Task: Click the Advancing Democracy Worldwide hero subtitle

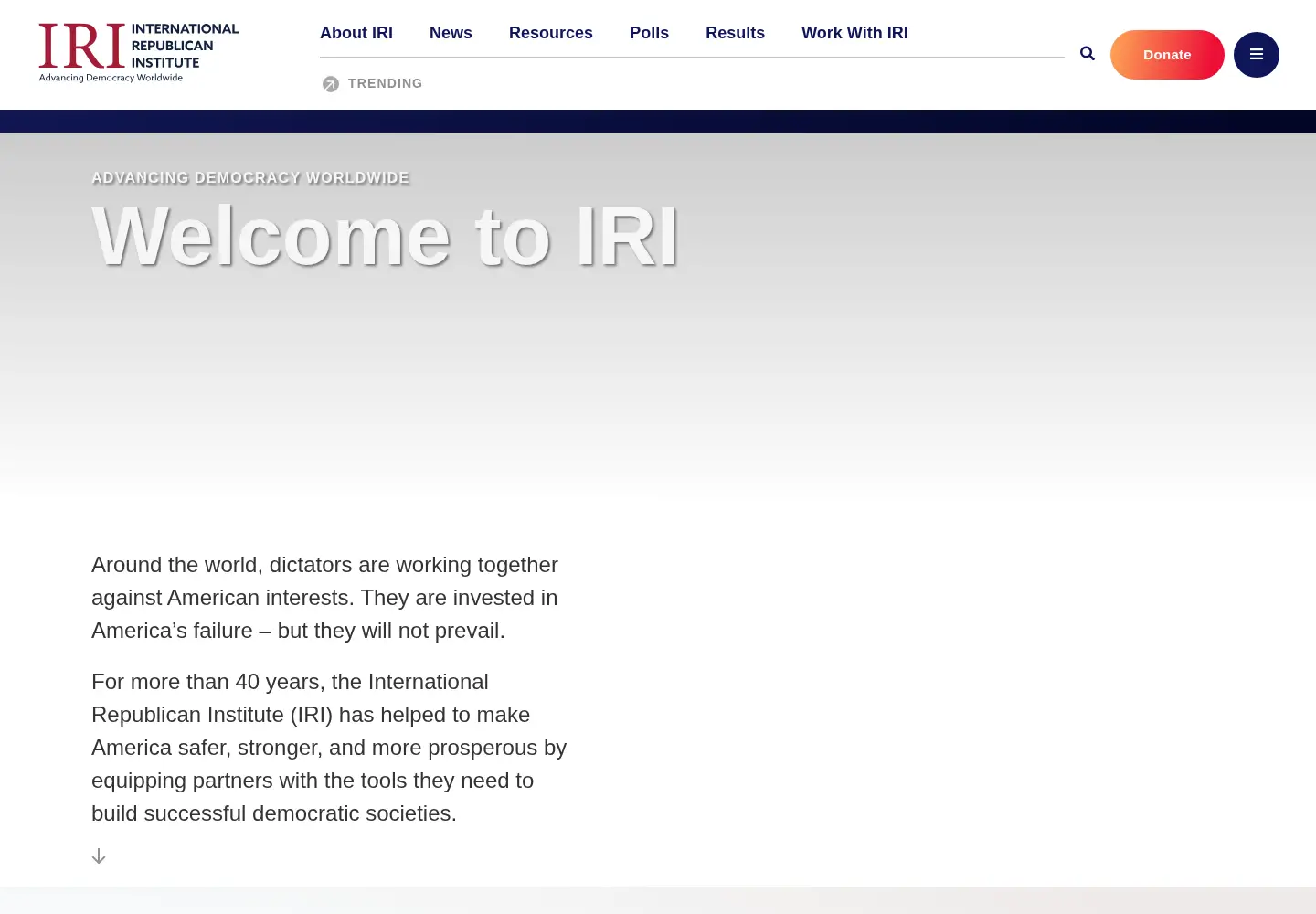Action: pyautogui.click(x=250, y=177)
